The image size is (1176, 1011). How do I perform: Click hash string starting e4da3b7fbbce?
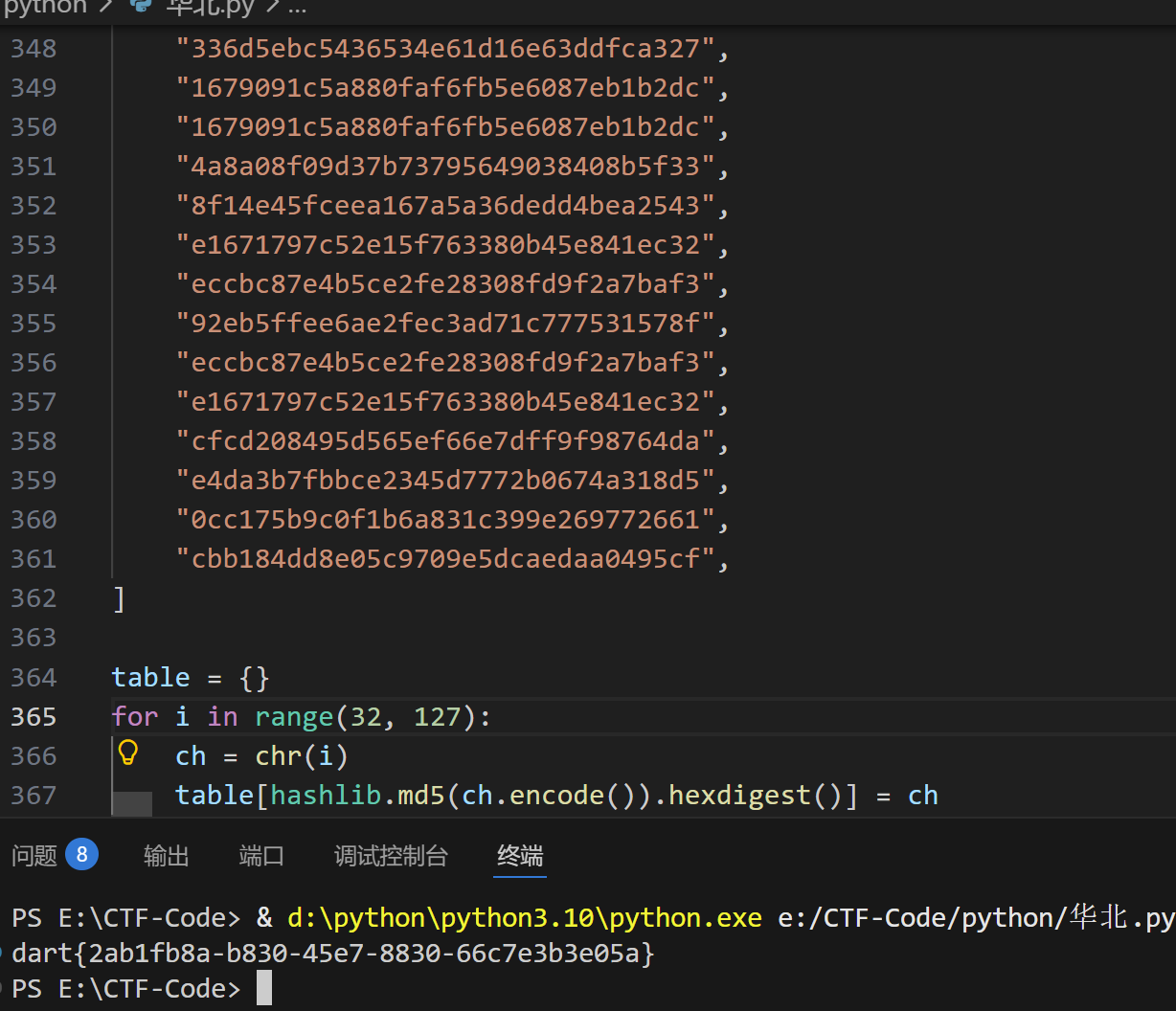pyautogui.click(x=445, y=480)
